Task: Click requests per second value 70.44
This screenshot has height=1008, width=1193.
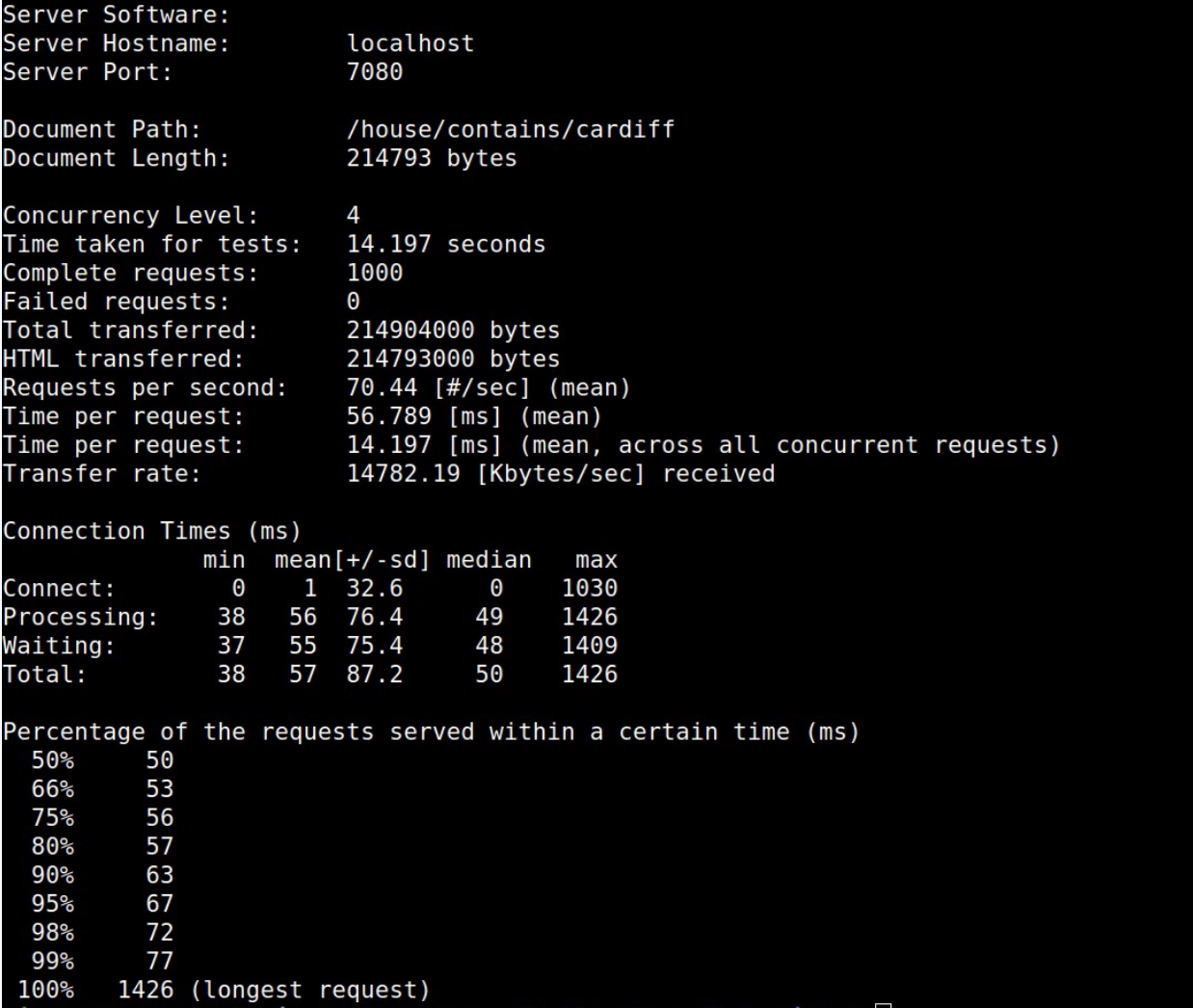Action: pos(383,387)
